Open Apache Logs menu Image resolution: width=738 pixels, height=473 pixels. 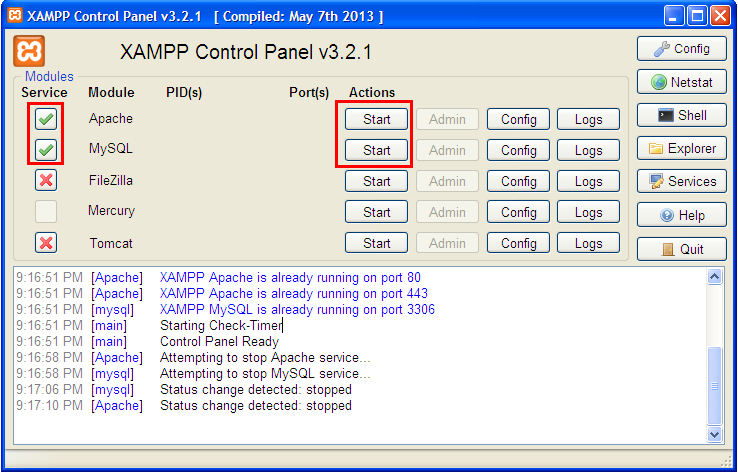[x=588, y=119]
